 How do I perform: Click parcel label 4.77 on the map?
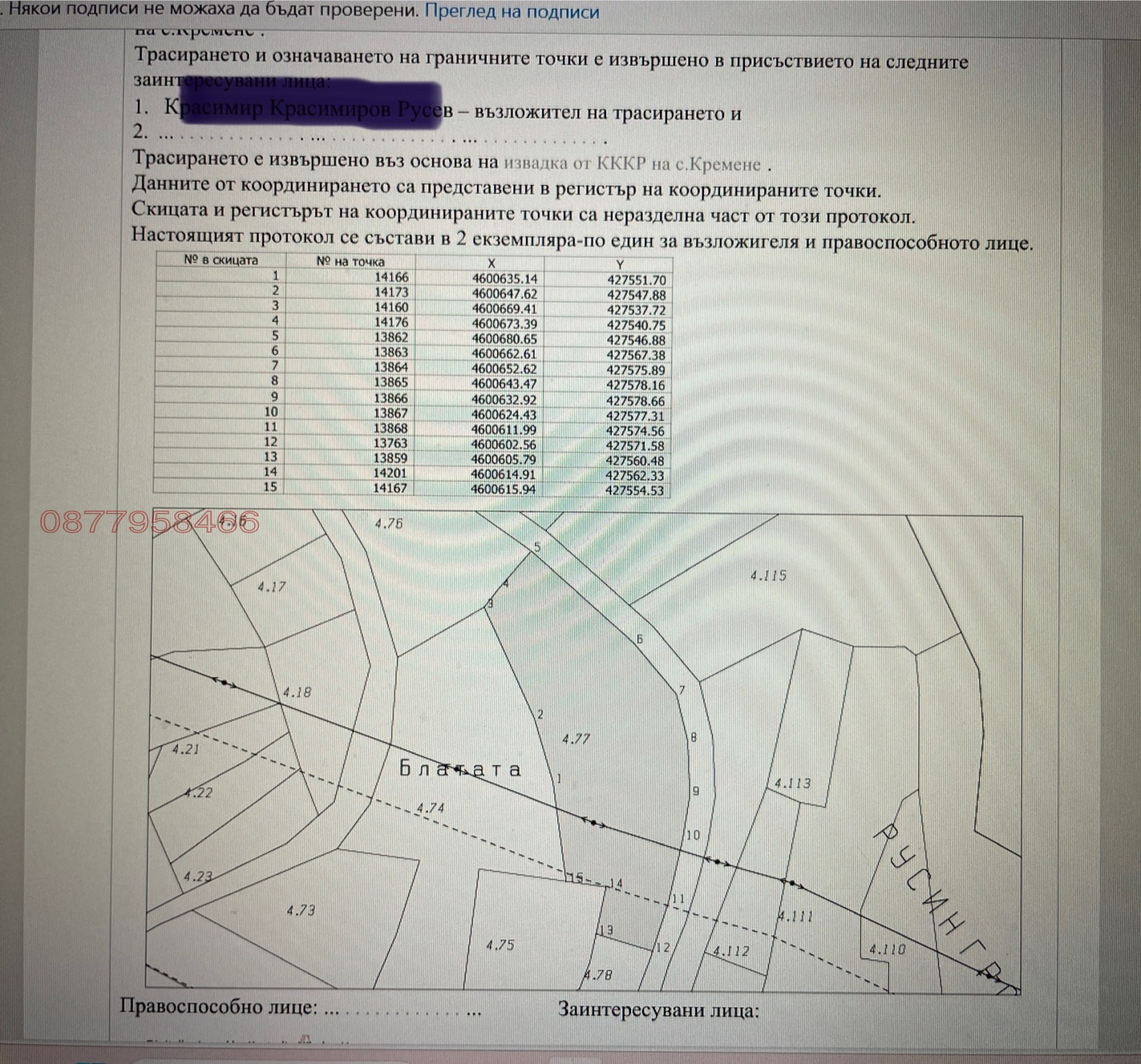[575, 739]
